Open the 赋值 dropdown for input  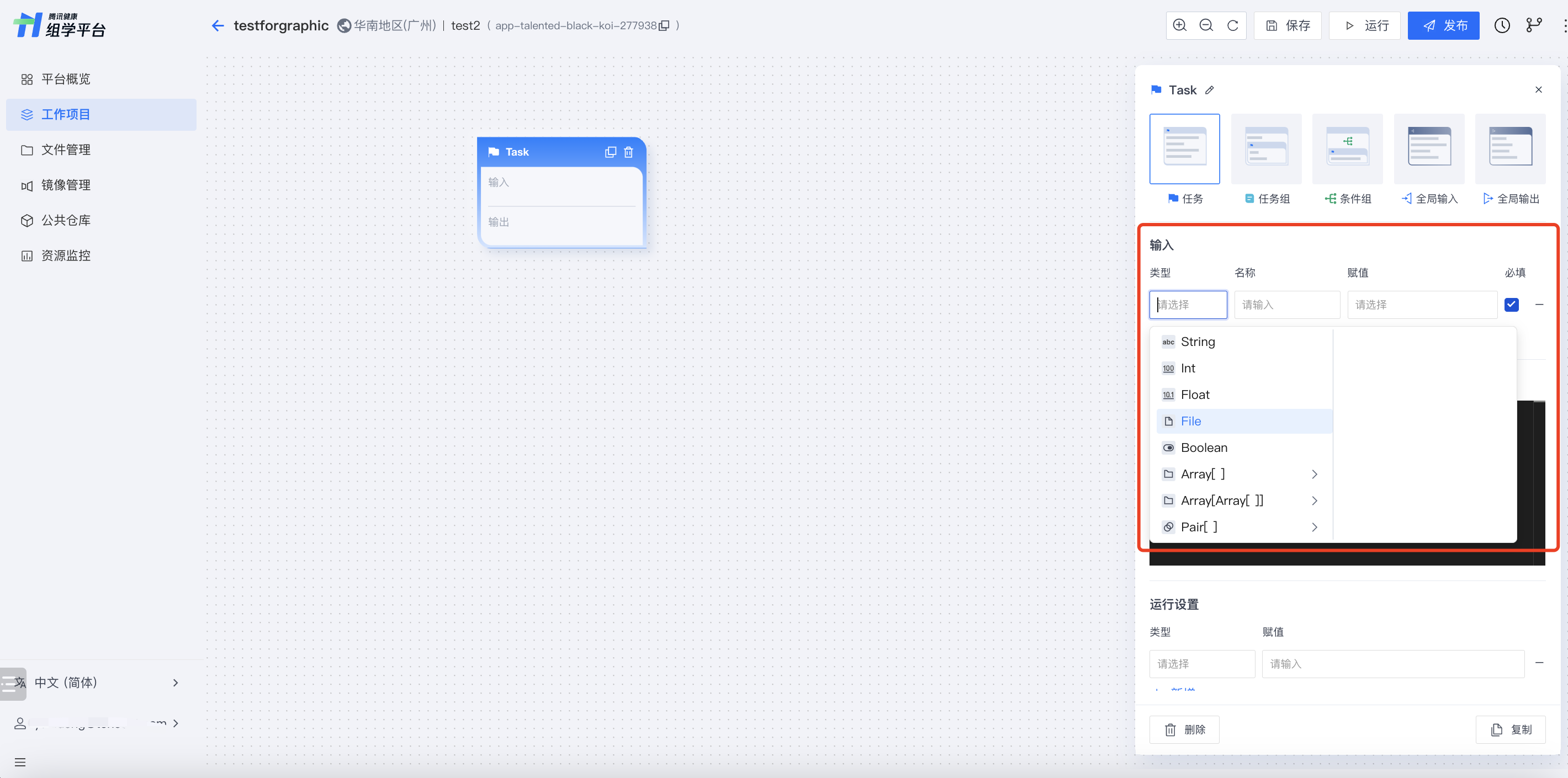point(1422,305)
